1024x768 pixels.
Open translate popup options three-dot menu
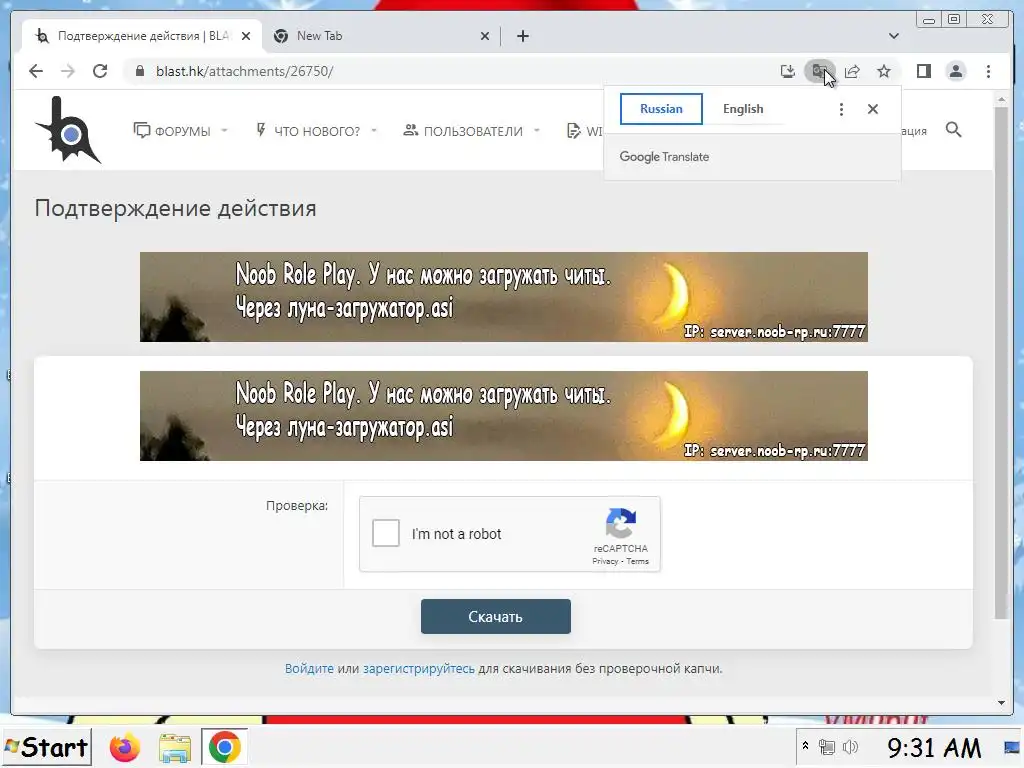pos(841,109)
